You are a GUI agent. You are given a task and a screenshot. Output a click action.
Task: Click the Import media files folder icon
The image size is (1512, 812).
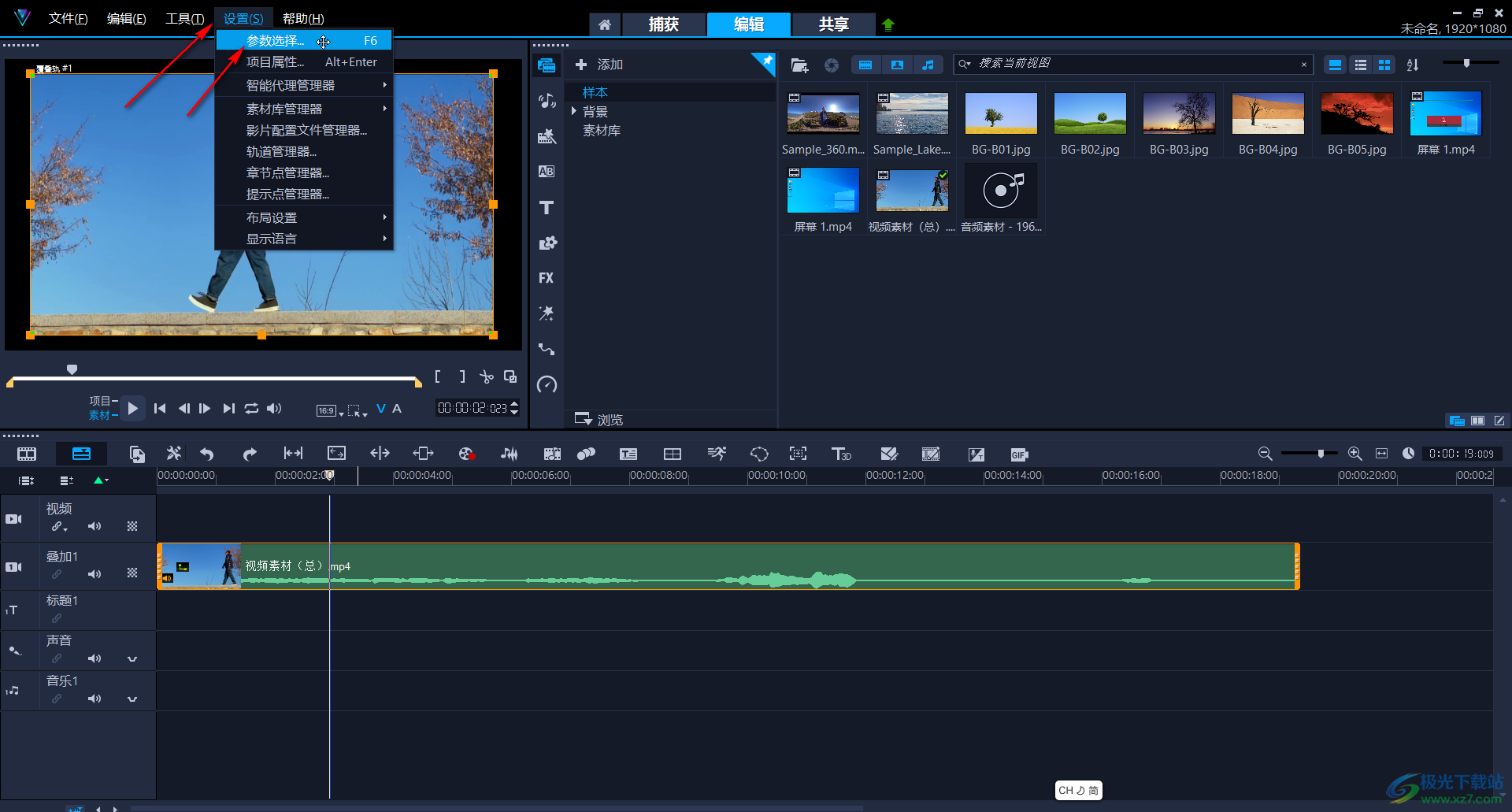click(799, 65)
